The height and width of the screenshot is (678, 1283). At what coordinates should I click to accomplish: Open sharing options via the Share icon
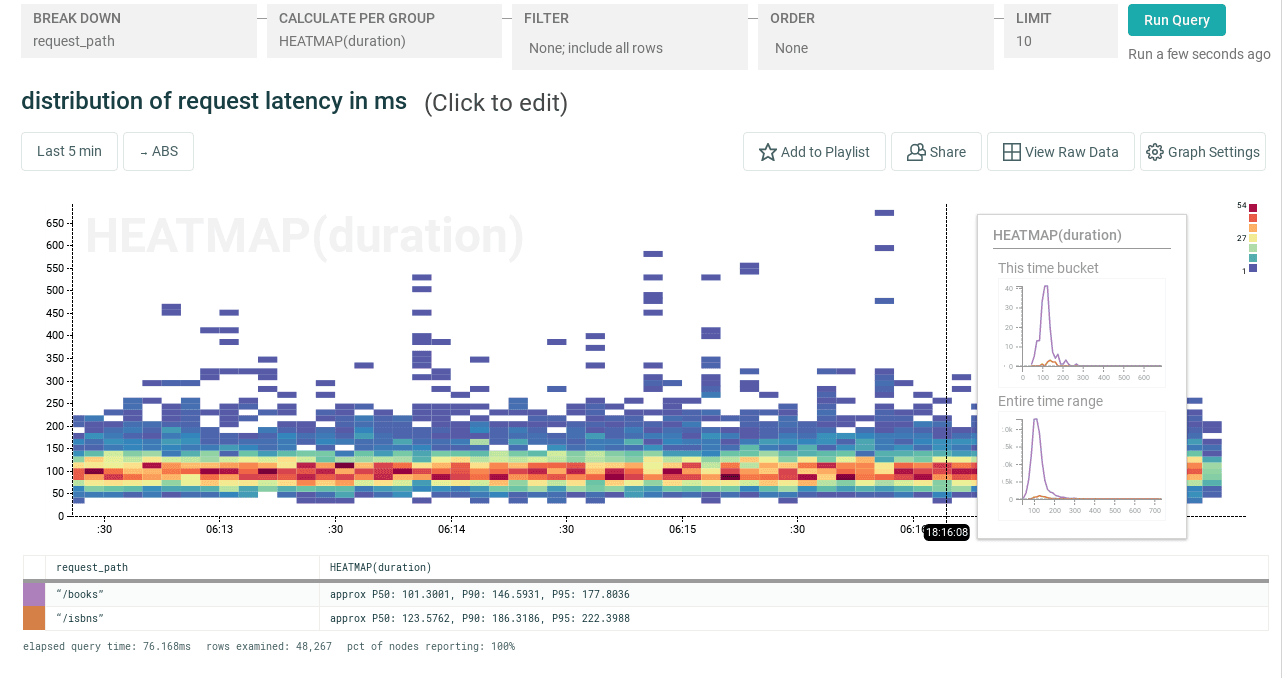(x=917, y=151)
